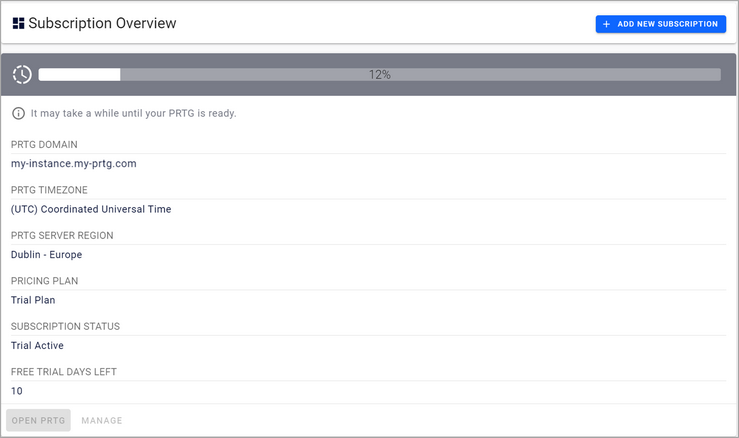Select the Coordinated Universal Time timezone value
739x438 pixels.
(x=91, y=209)
